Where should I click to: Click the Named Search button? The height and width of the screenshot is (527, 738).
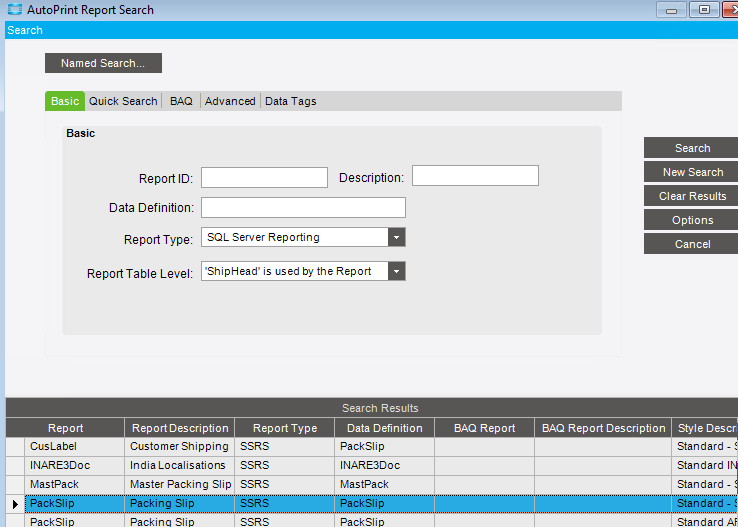click(103, 63)
